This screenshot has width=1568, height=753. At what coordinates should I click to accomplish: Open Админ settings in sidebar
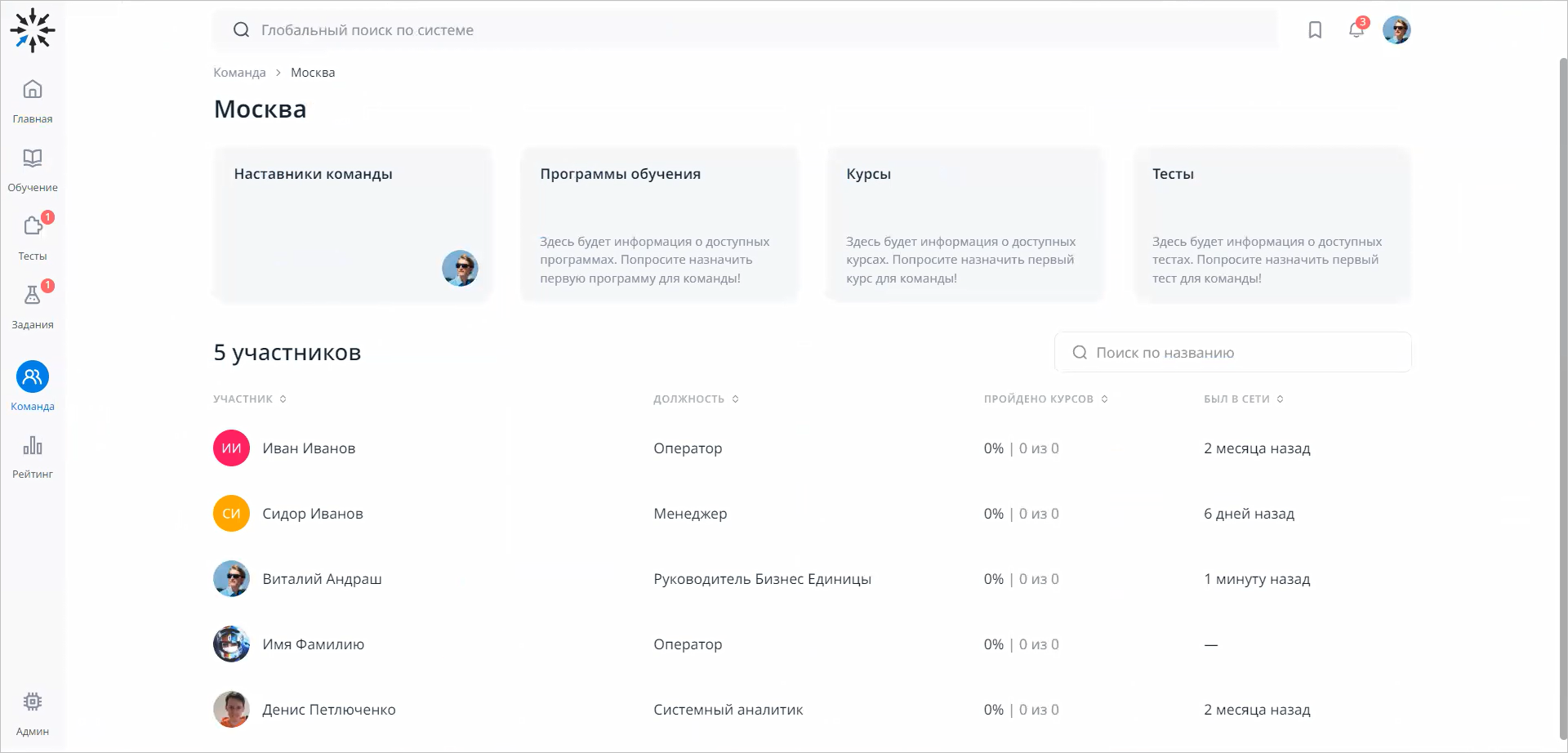coord(33,712)
